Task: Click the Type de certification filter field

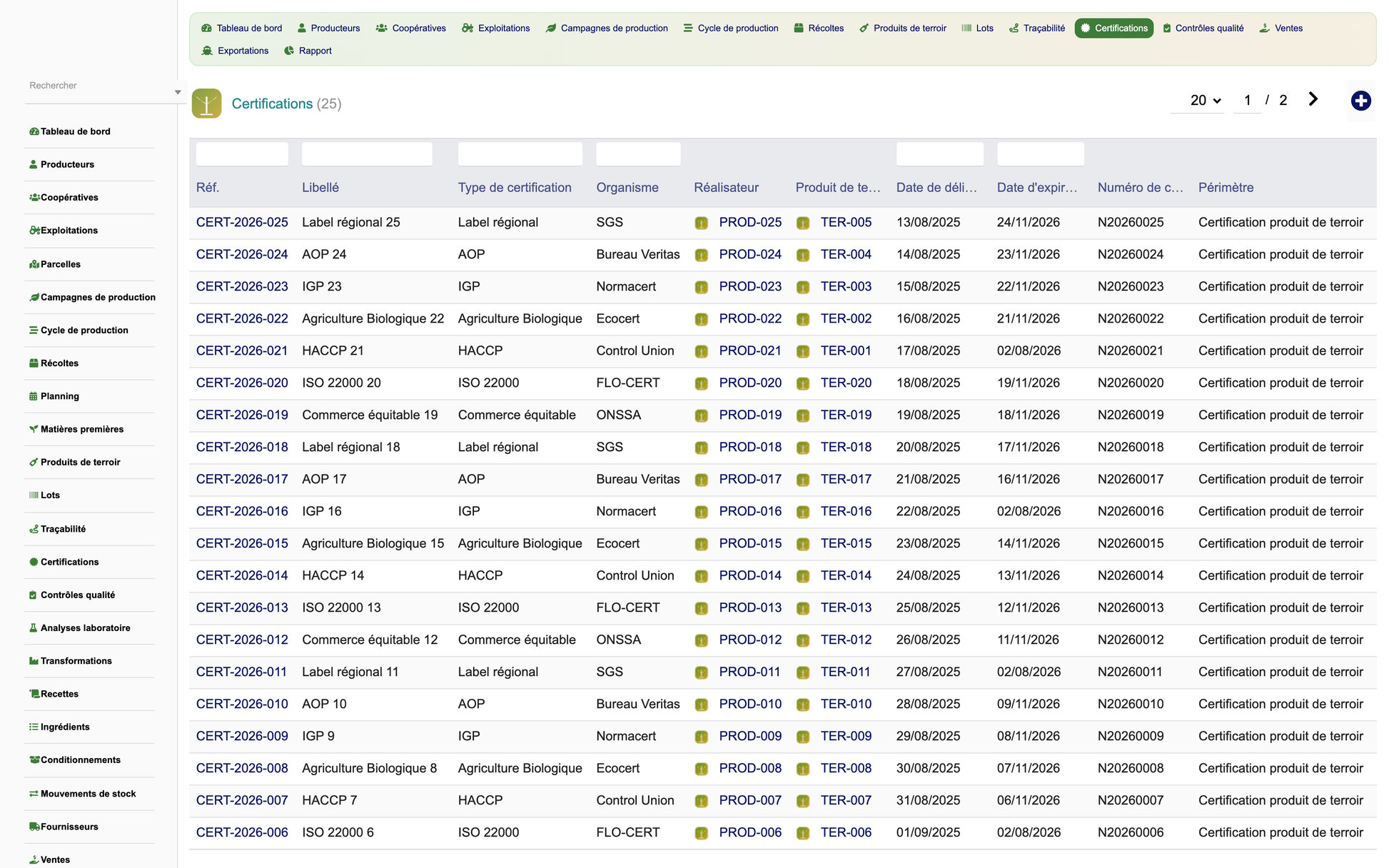Action: 520,154
